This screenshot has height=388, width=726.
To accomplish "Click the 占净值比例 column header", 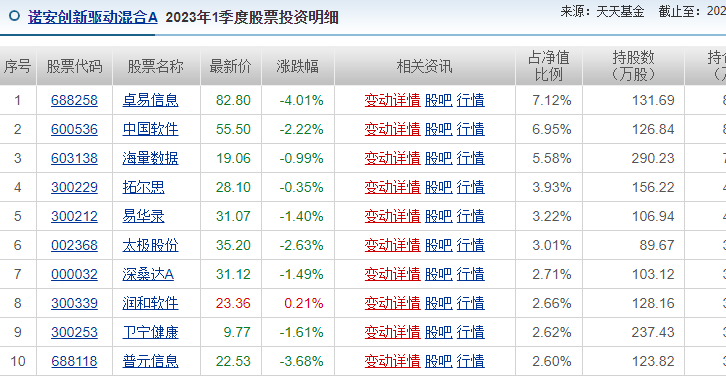I will [549, 66].
